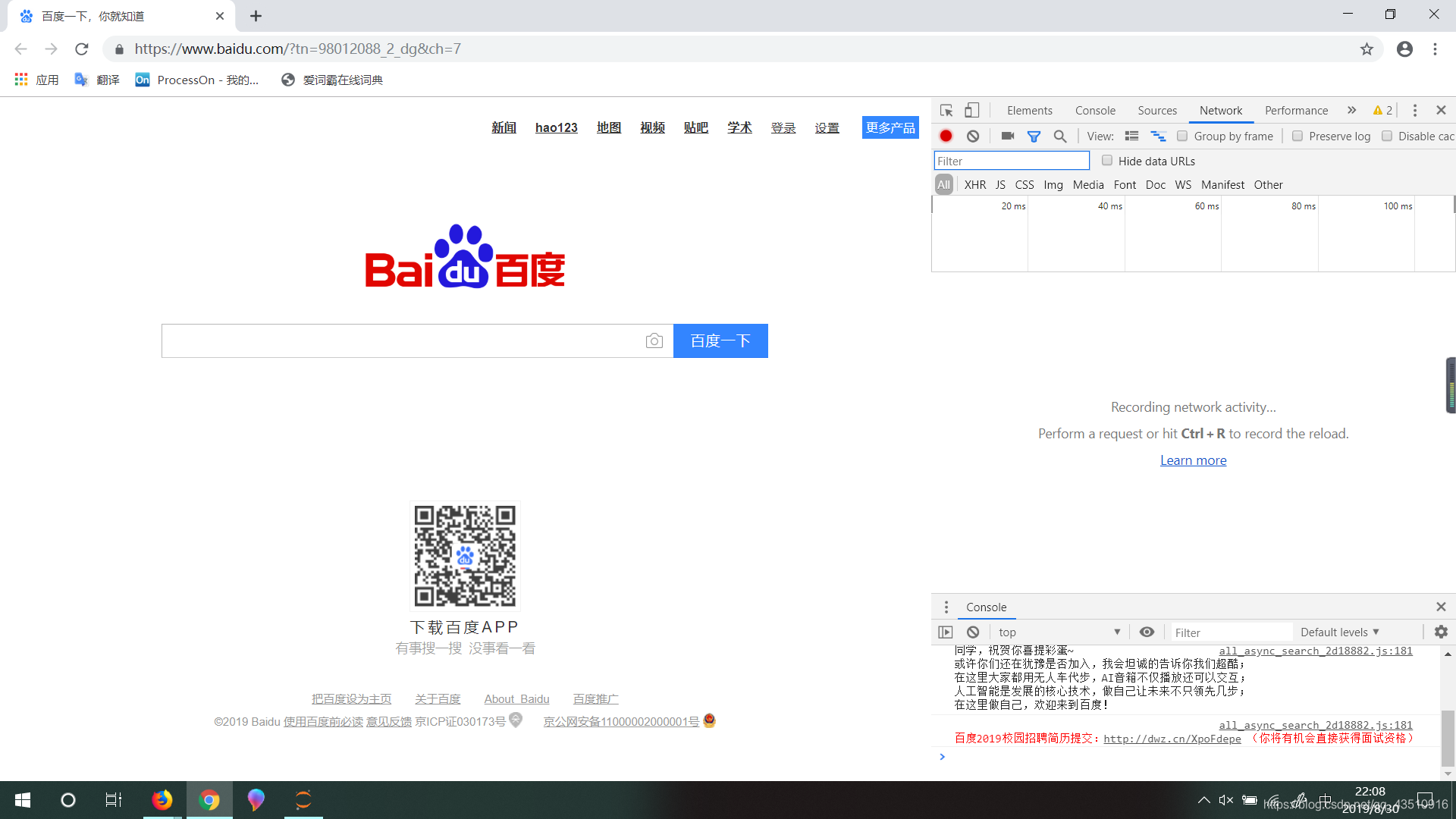Click the 百度一下 search button
This screenshot has height=819, width=1456.
click(720, 341)
